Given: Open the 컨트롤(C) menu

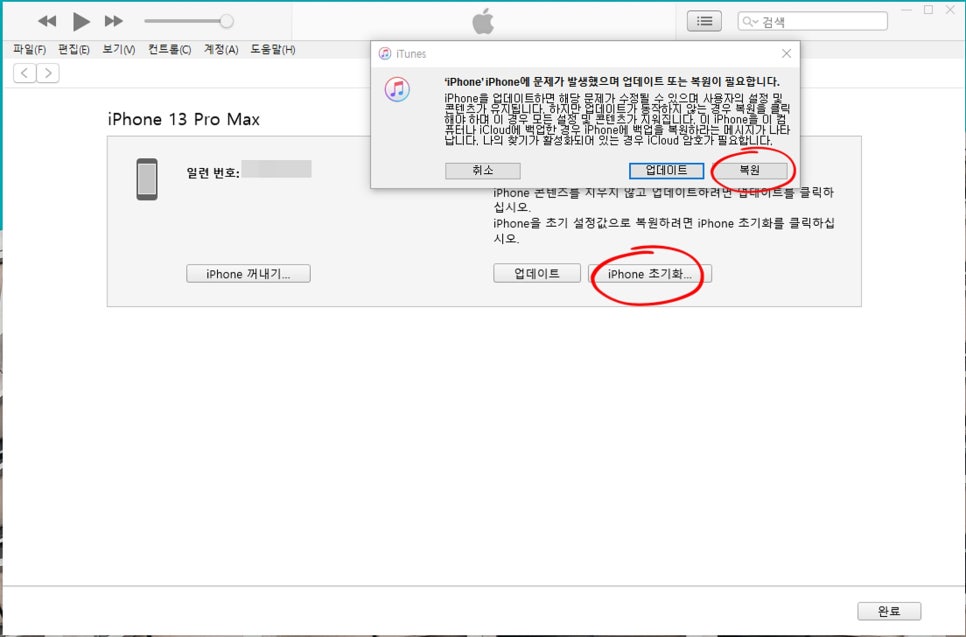Looking at the screenshot, I should point(169,49).
